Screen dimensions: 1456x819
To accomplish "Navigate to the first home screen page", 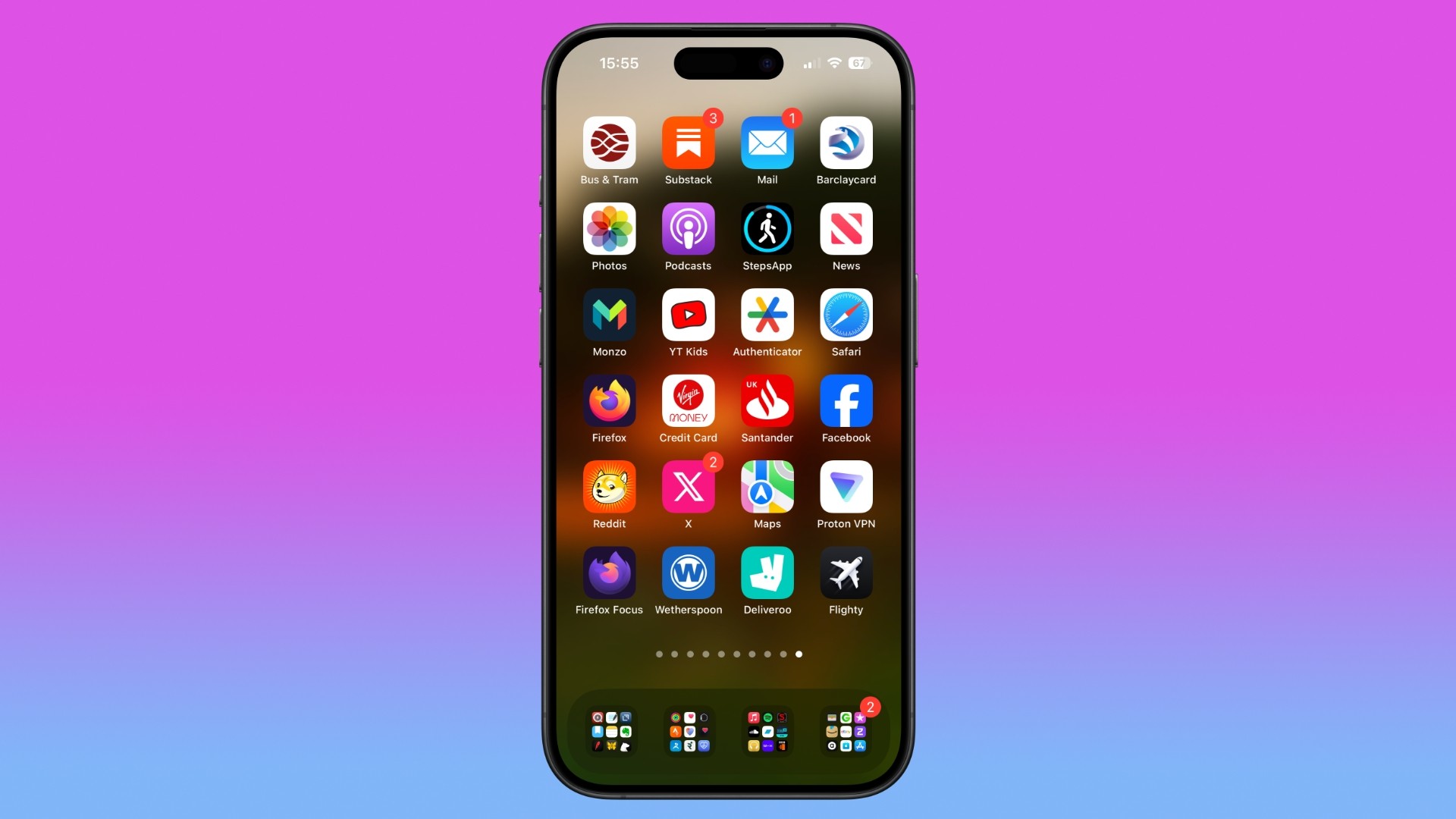I will click(x=660, y=654).
